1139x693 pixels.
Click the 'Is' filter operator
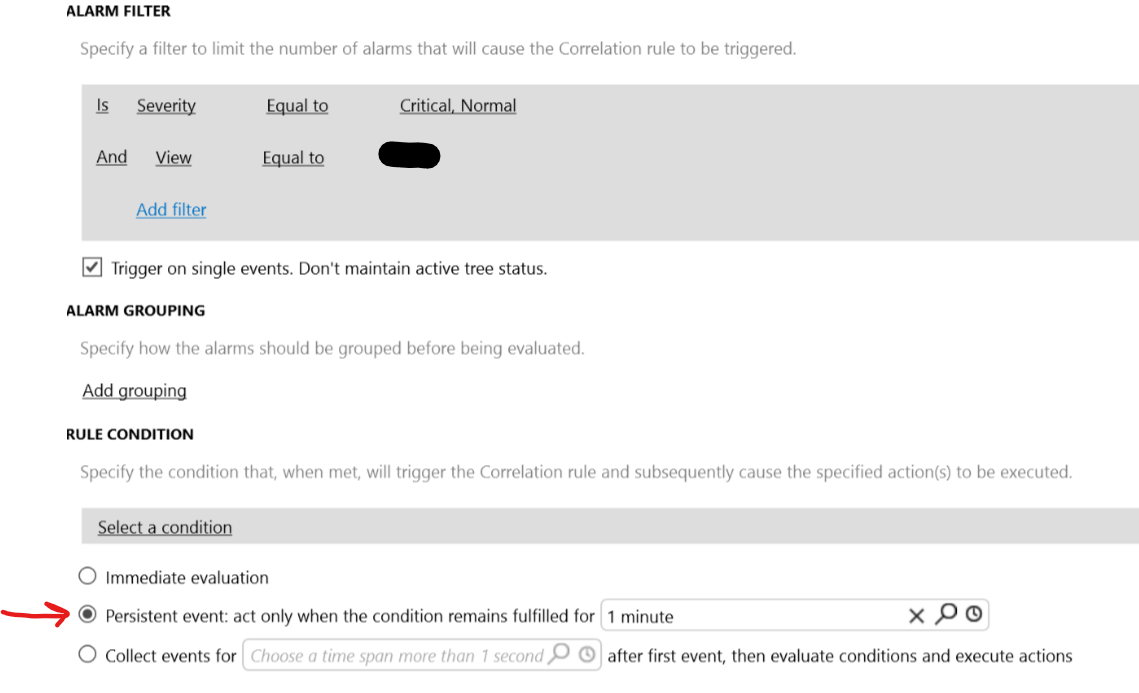(x=102, y=105)
